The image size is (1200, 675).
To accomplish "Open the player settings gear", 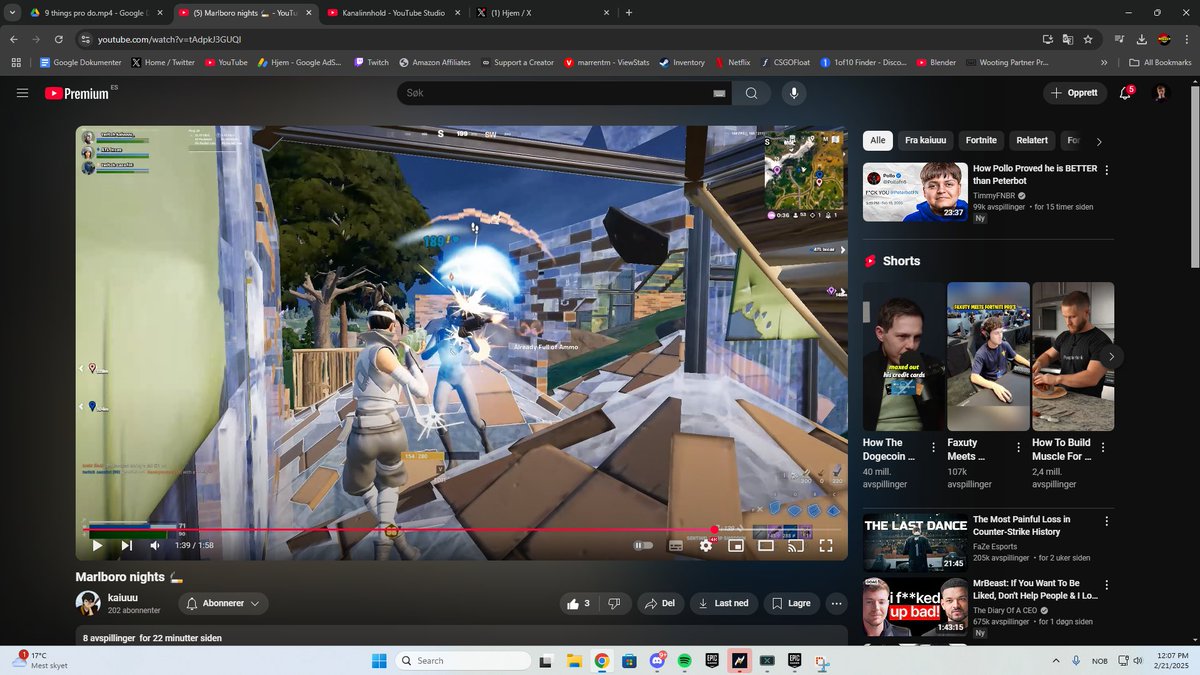I will coord(705,545).
